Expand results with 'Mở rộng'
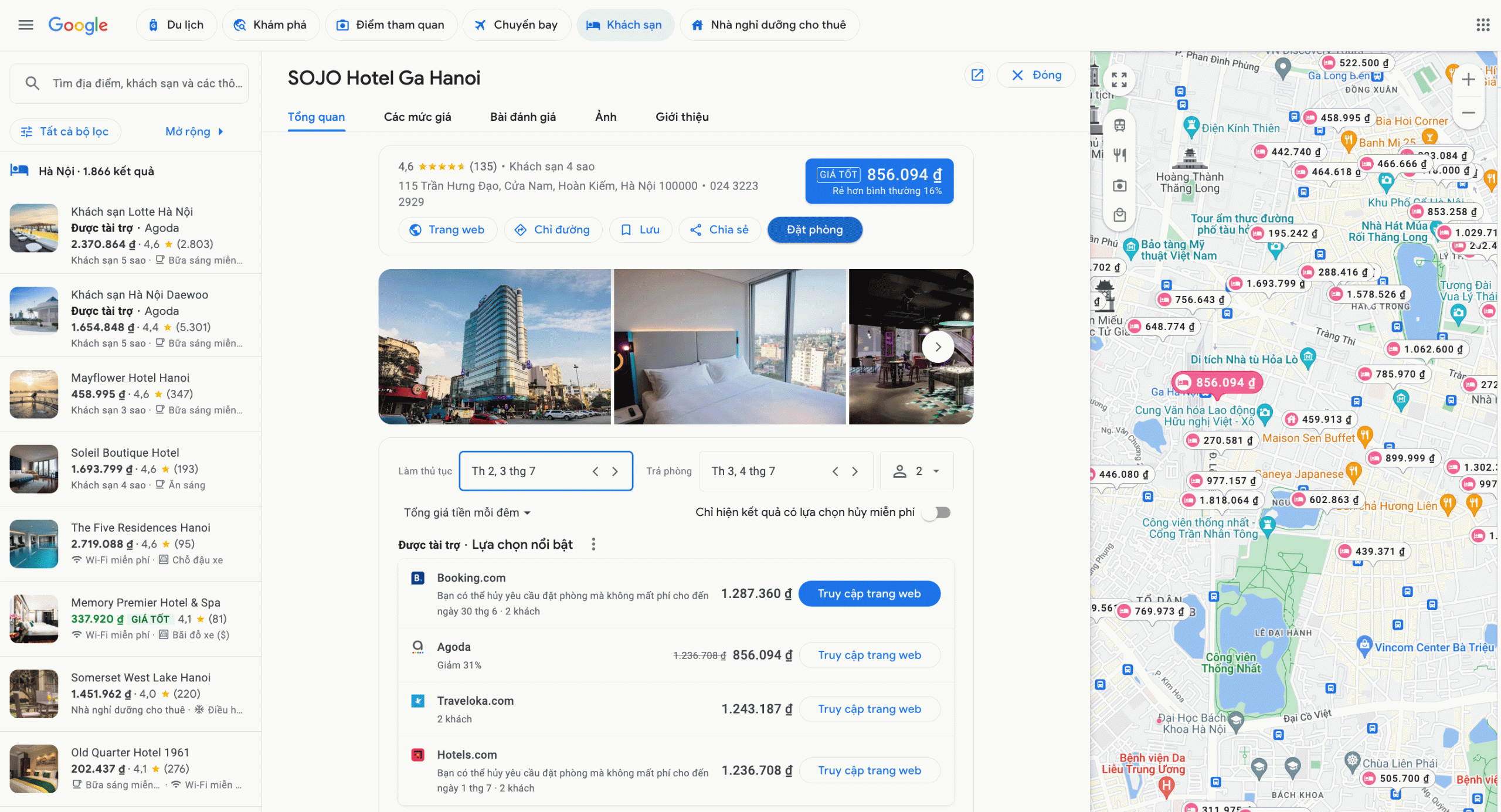The width and height of the screenshot is (1501, 812). (x=194, y=131)
